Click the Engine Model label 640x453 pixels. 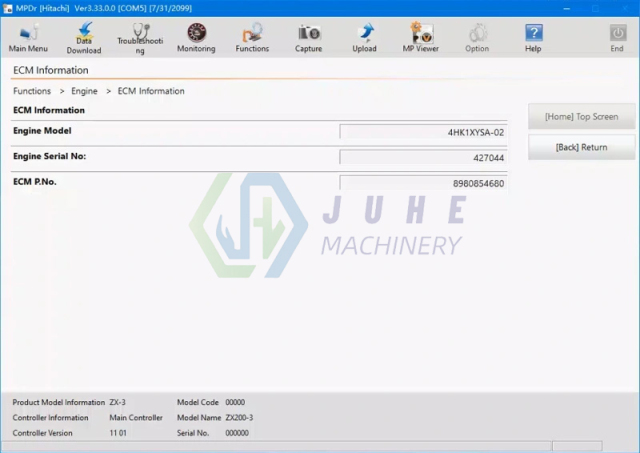(x=42, y=131)
